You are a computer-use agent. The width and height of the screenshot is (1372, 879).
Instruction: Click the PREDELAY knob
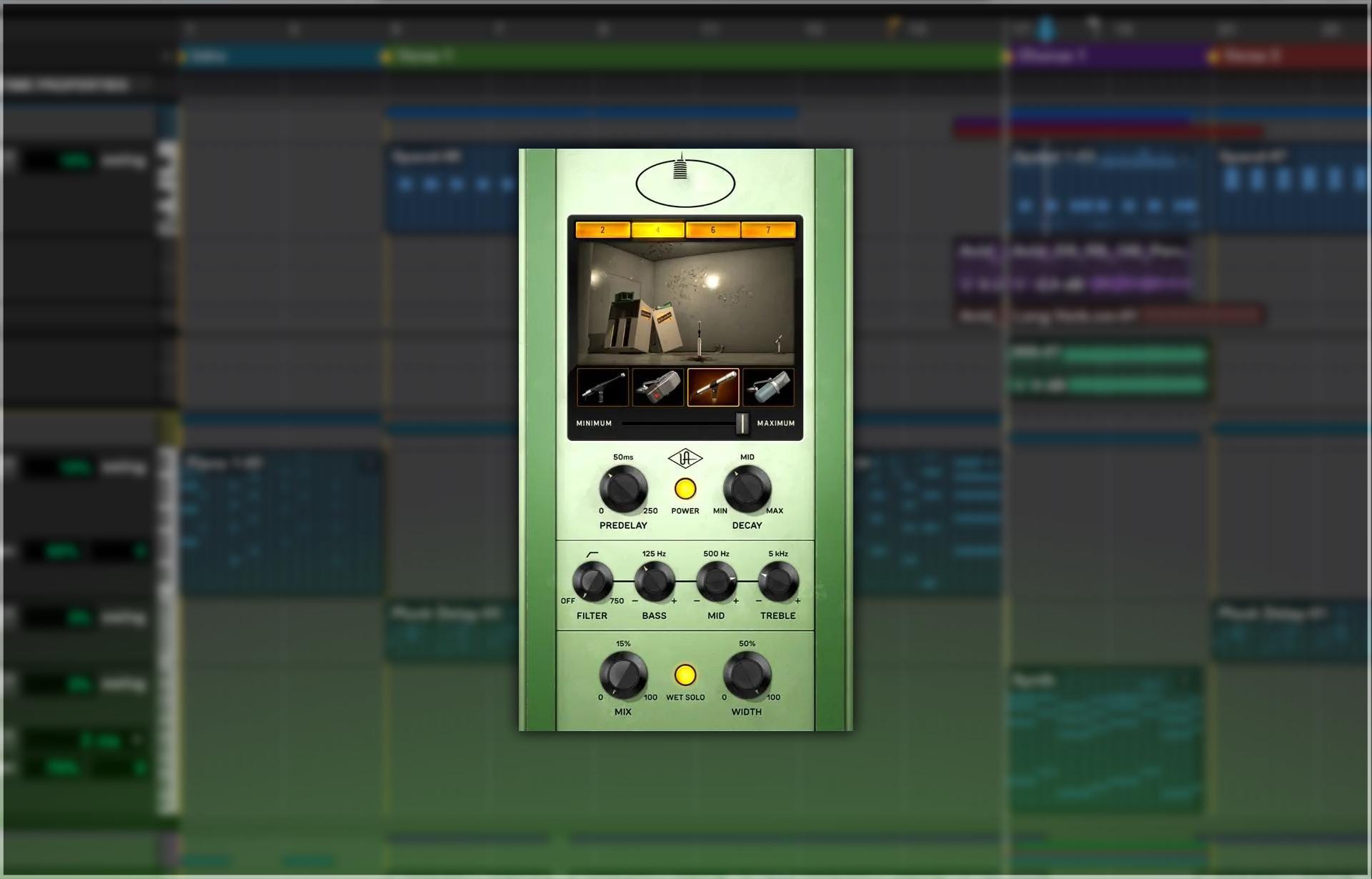click(623, 490)
